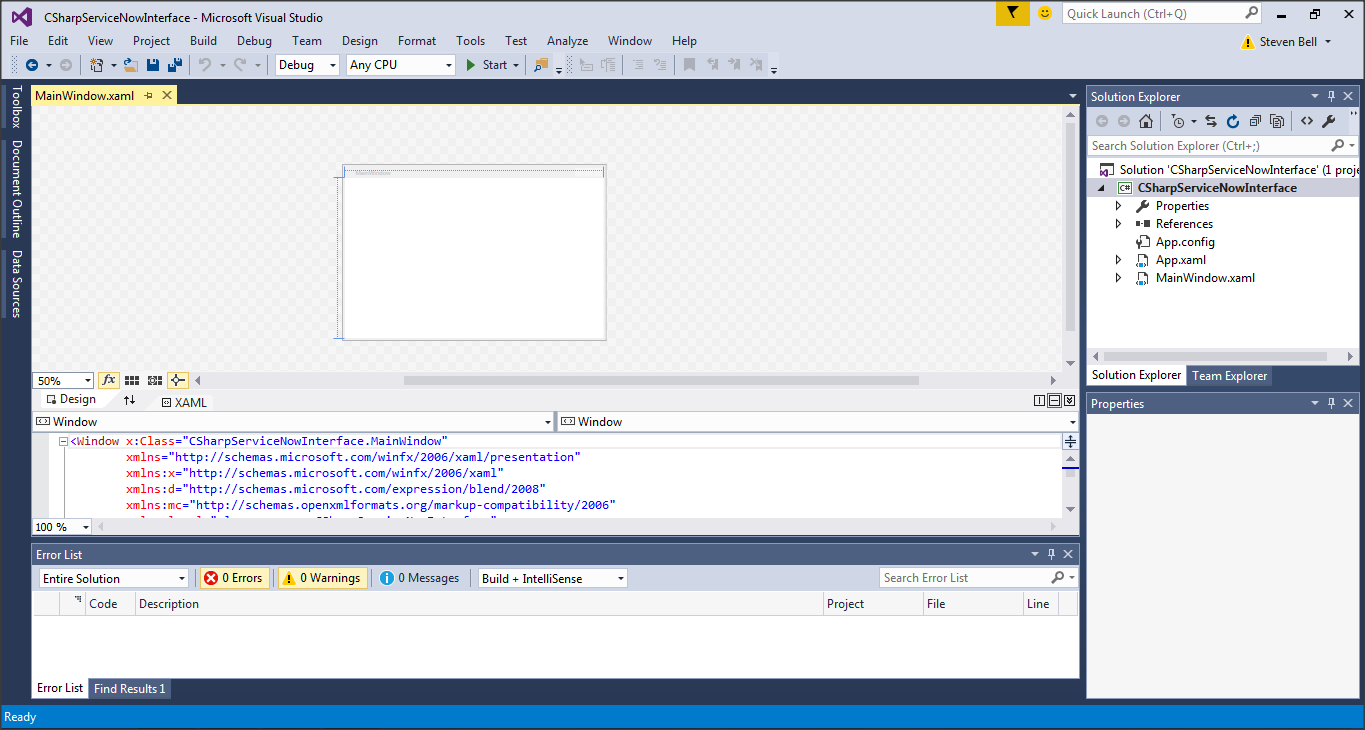Open the designer 50% zoom dropdown
This screenshot has width=1365, height=730.
click(x=64, y=381)
